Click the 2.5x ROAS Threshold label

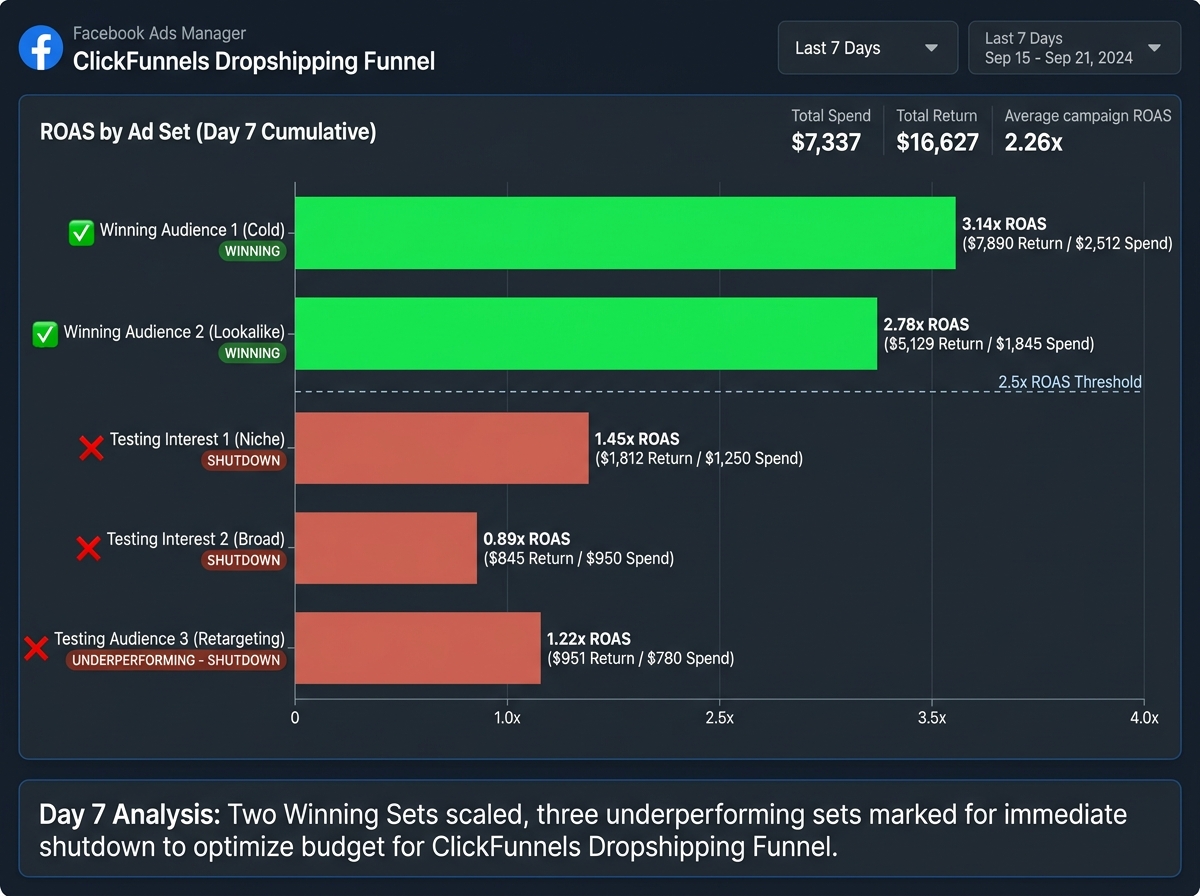1070,382
